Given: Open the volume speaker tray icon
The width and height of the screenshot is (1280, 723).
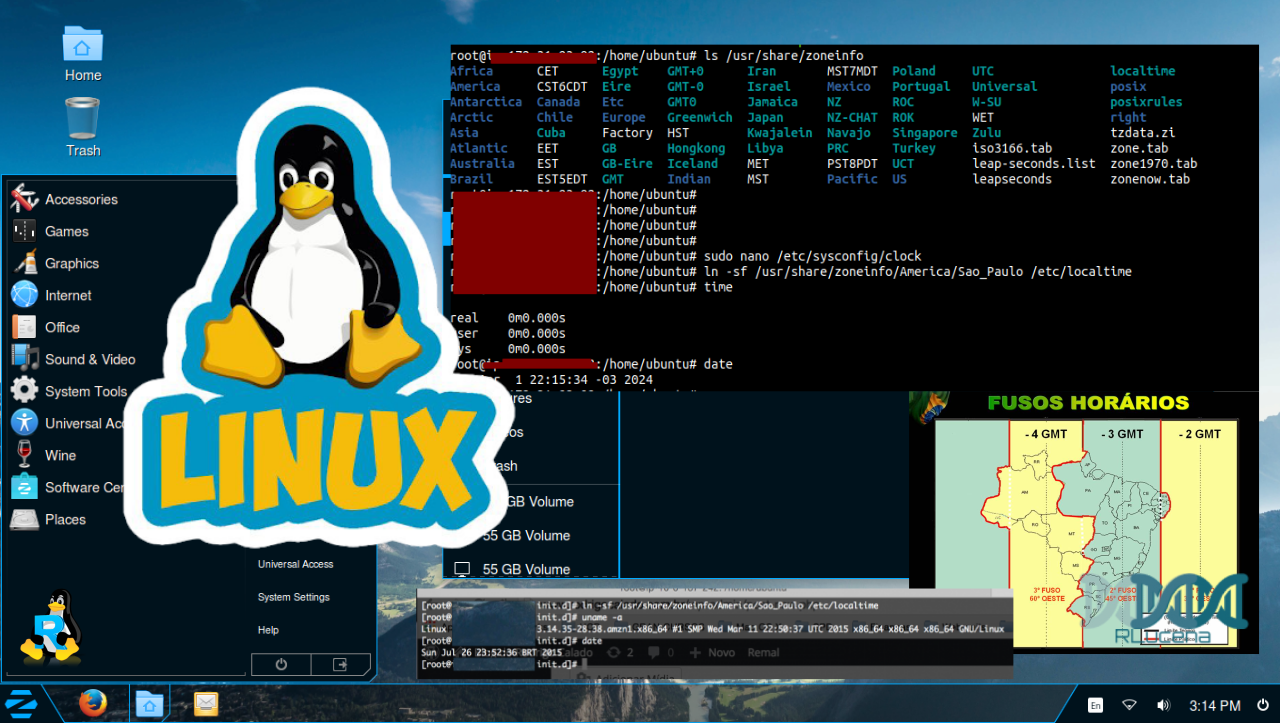Looking at the screenshot, I should (x=1163, y=705).
